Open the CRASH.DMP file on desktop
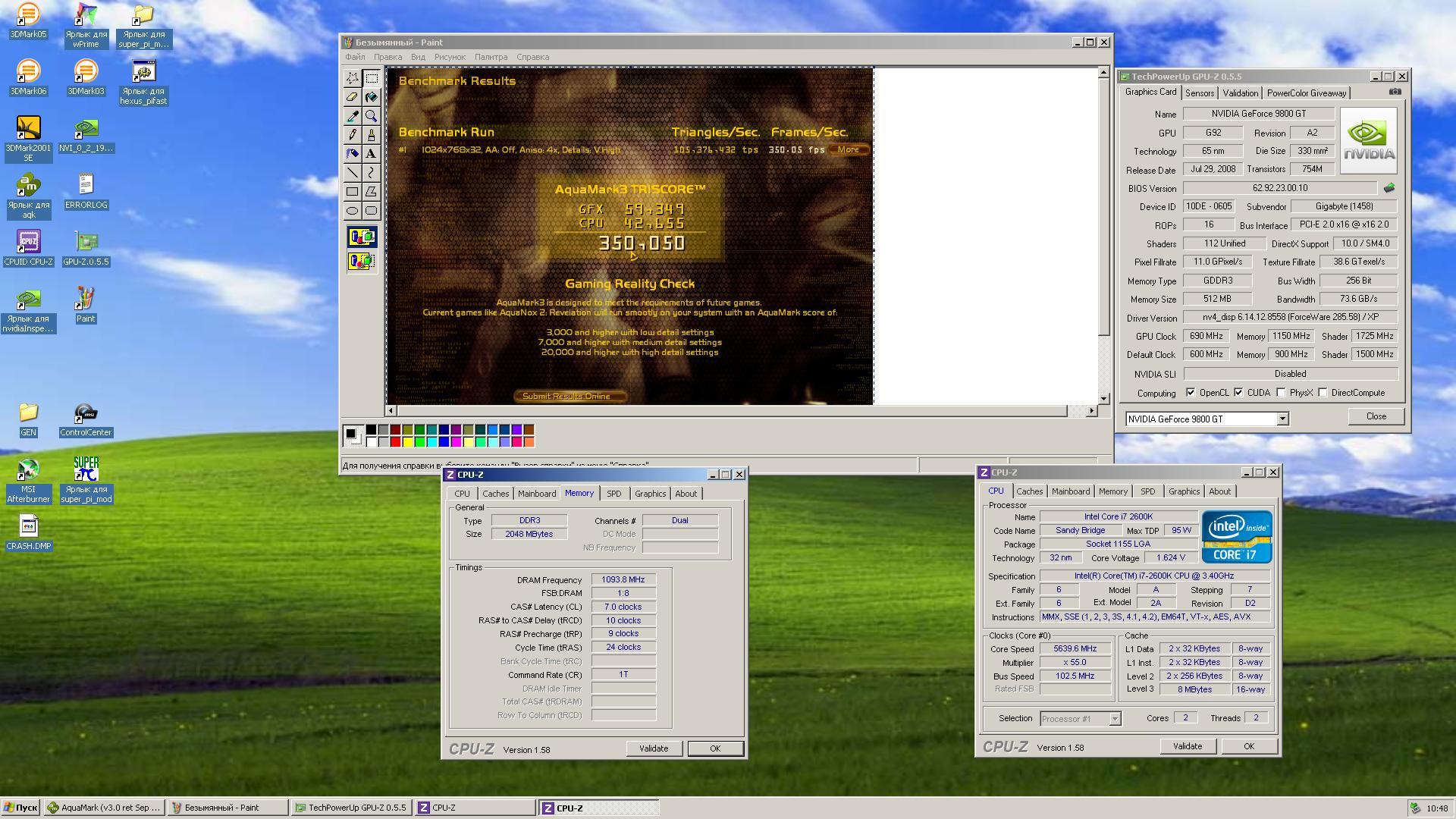 (x=28, y=532)
